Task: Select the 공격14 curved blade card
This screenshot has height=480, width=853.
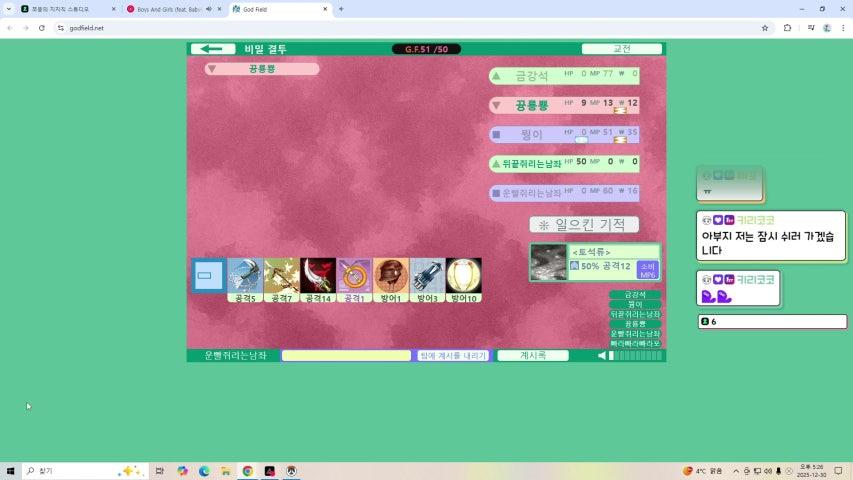Action: 318,277
